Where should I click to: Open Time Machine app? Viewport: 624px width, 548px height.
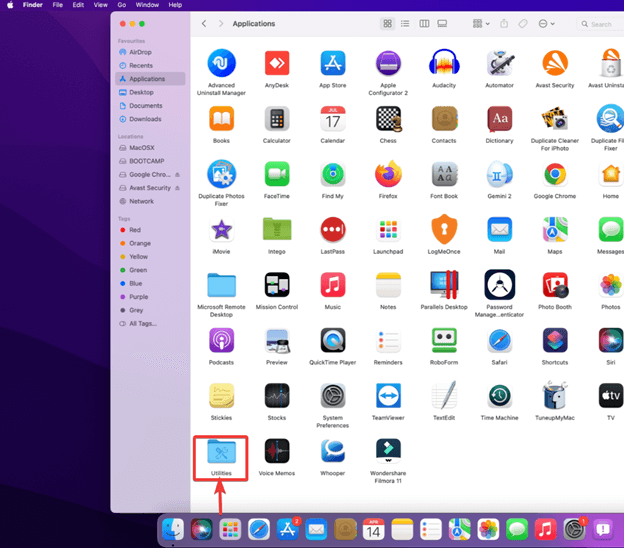tap(500, 396)
